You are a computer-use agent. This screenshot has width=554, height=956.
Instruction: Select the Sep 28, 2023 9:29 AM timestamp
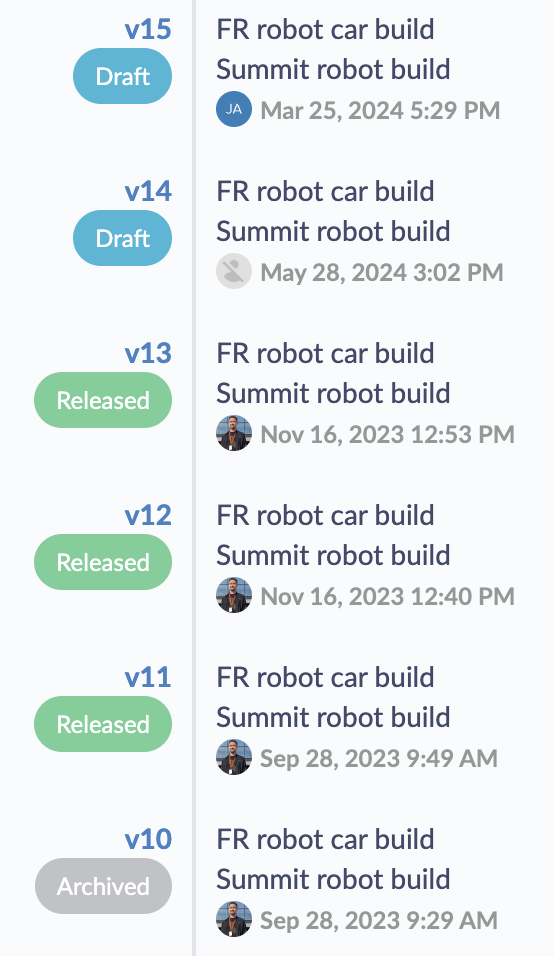(379, 921)
